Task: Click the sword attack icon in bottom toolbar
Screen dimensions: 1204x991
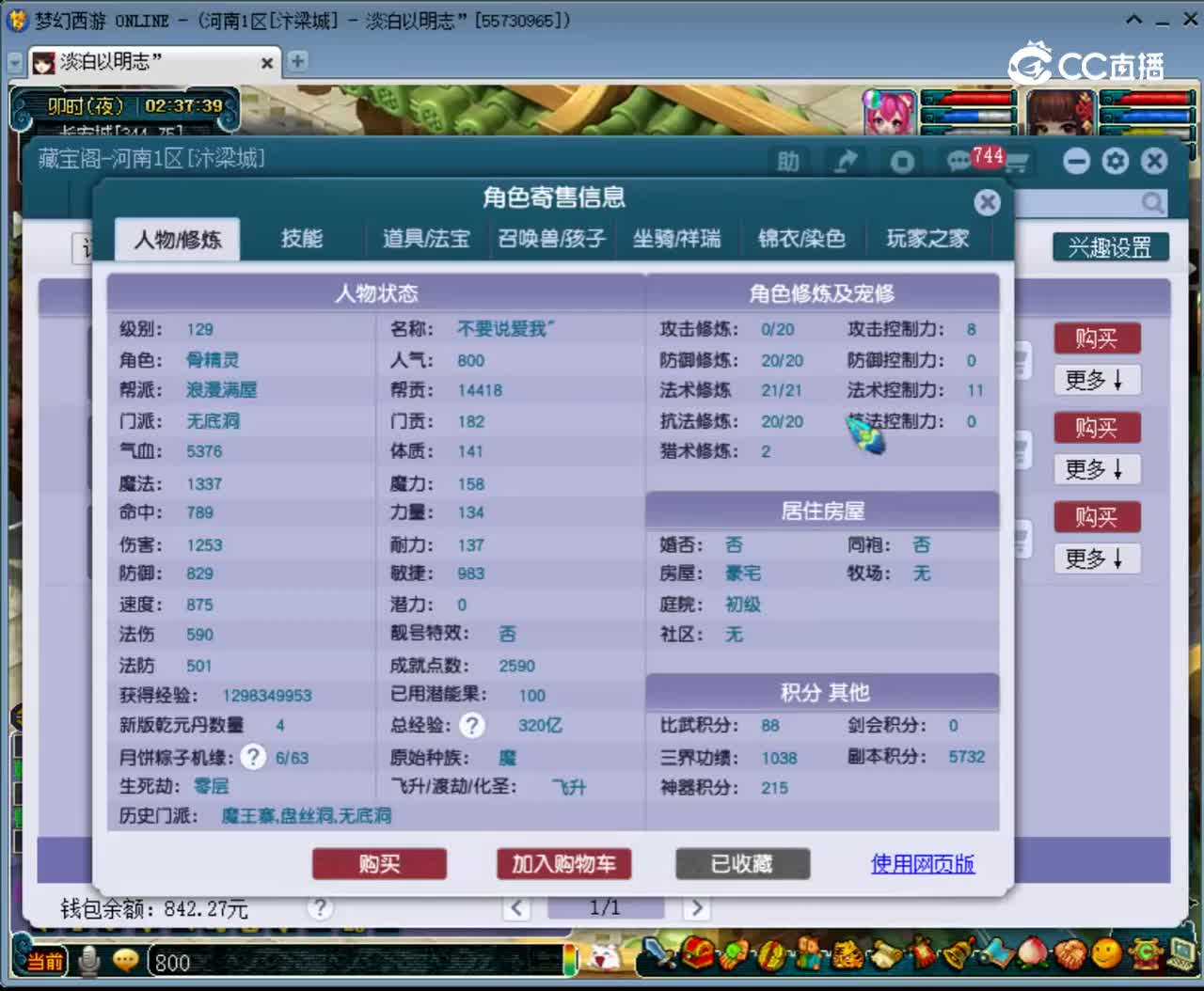Action: click(x=660, y=953)
